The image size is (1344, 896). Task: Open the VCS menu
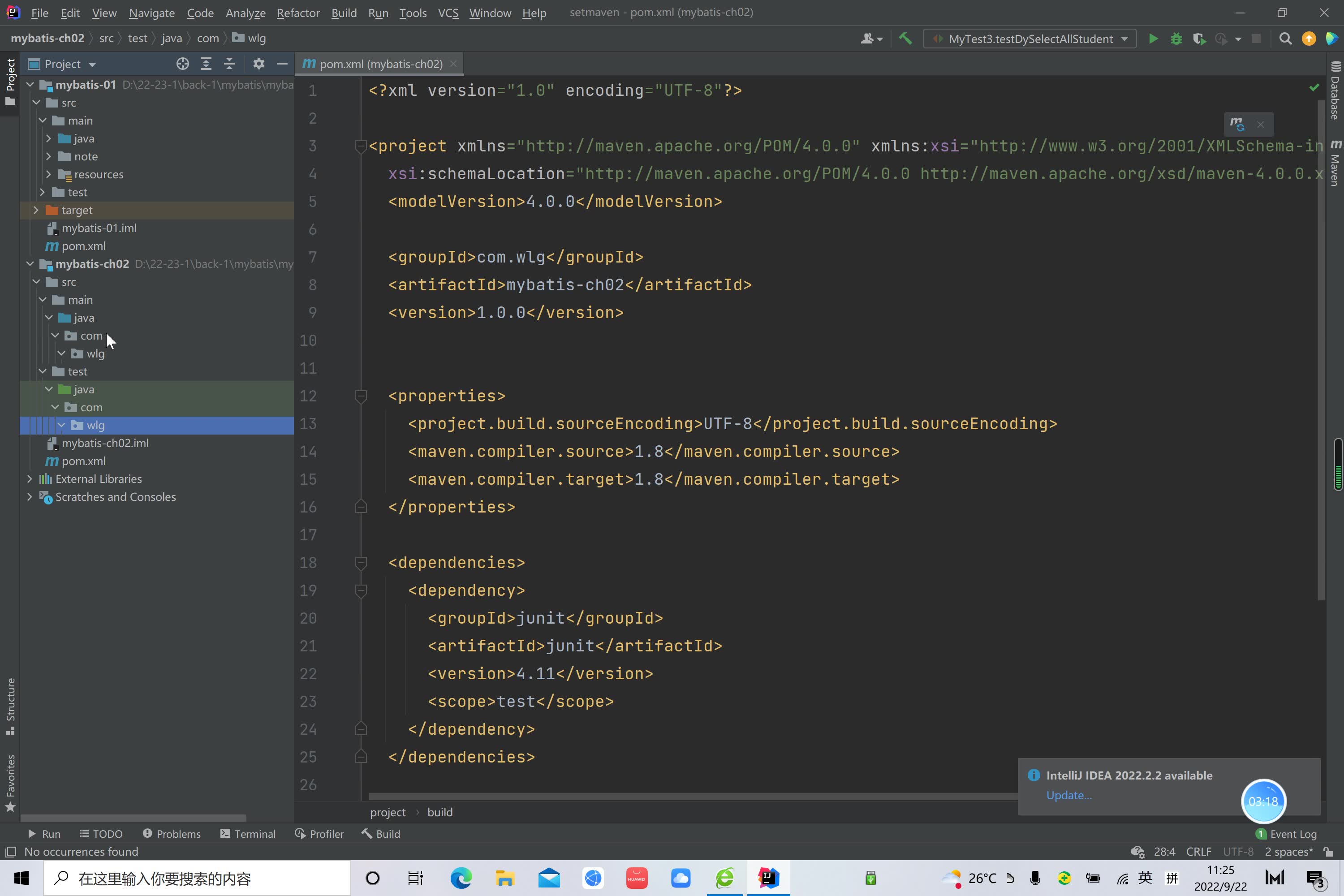tap(448, 13)
